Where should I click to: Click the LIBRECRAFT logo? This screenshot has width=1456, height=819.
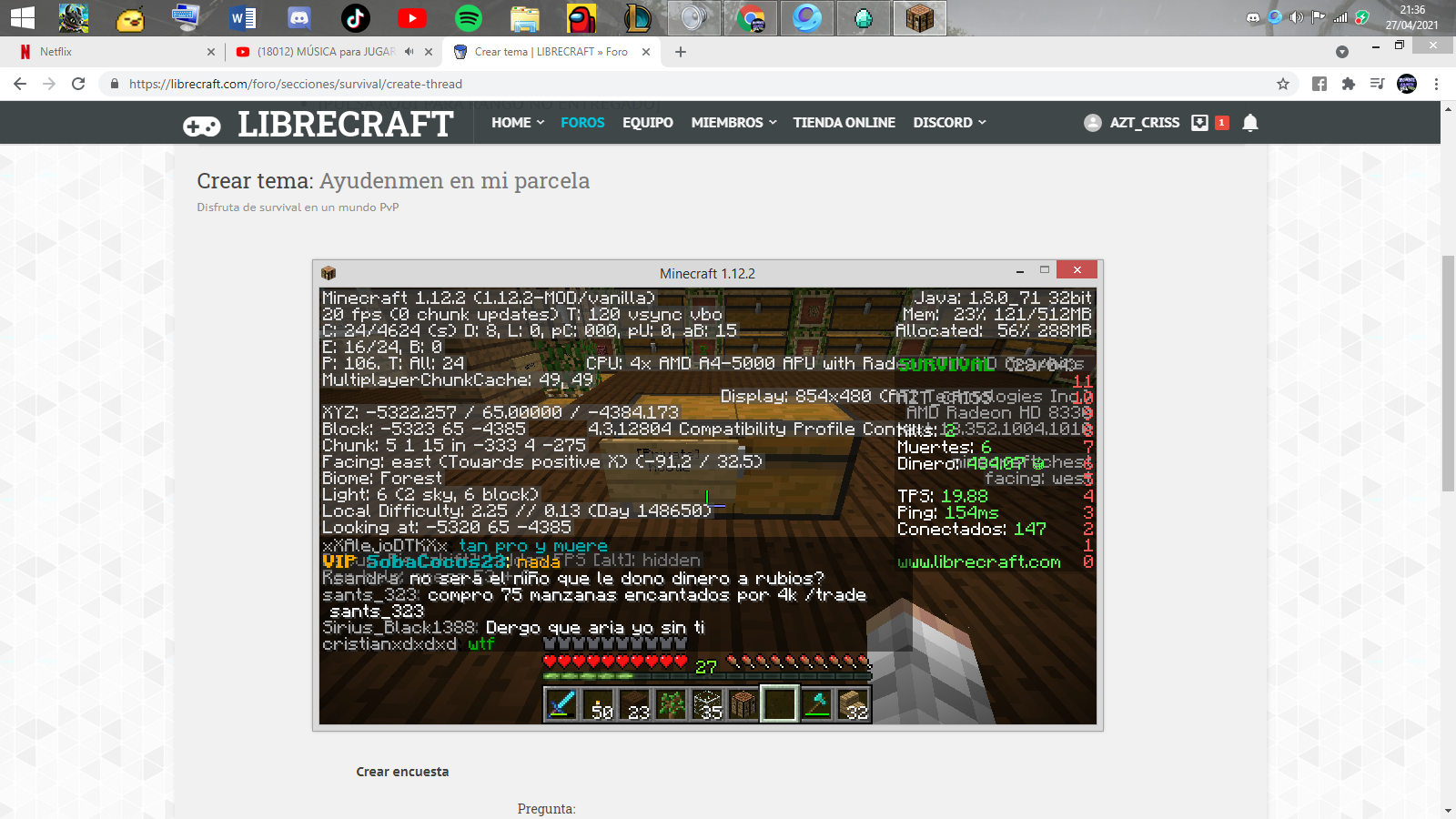[x=318, y=124]
